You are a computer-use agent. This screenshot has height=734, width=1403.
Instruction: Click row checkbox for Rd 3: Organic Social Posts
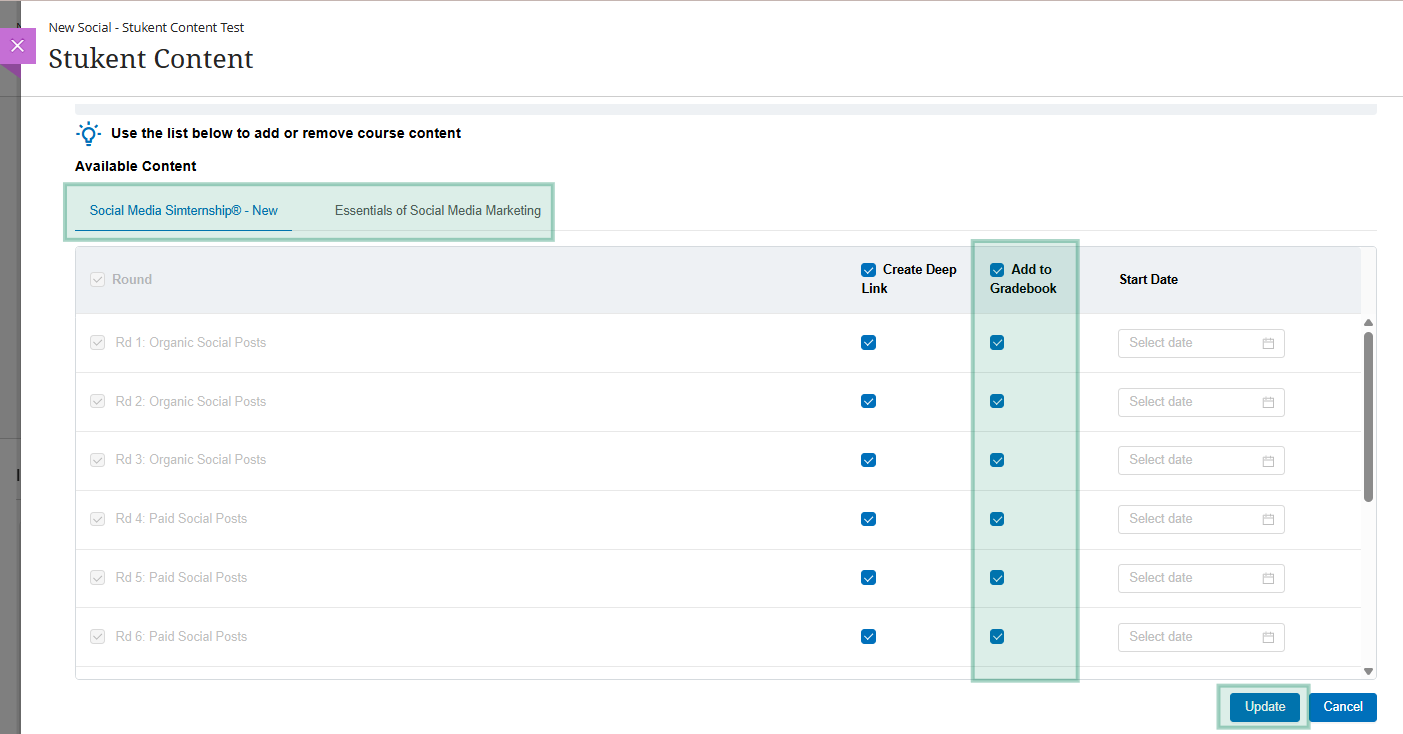(98, 460)
